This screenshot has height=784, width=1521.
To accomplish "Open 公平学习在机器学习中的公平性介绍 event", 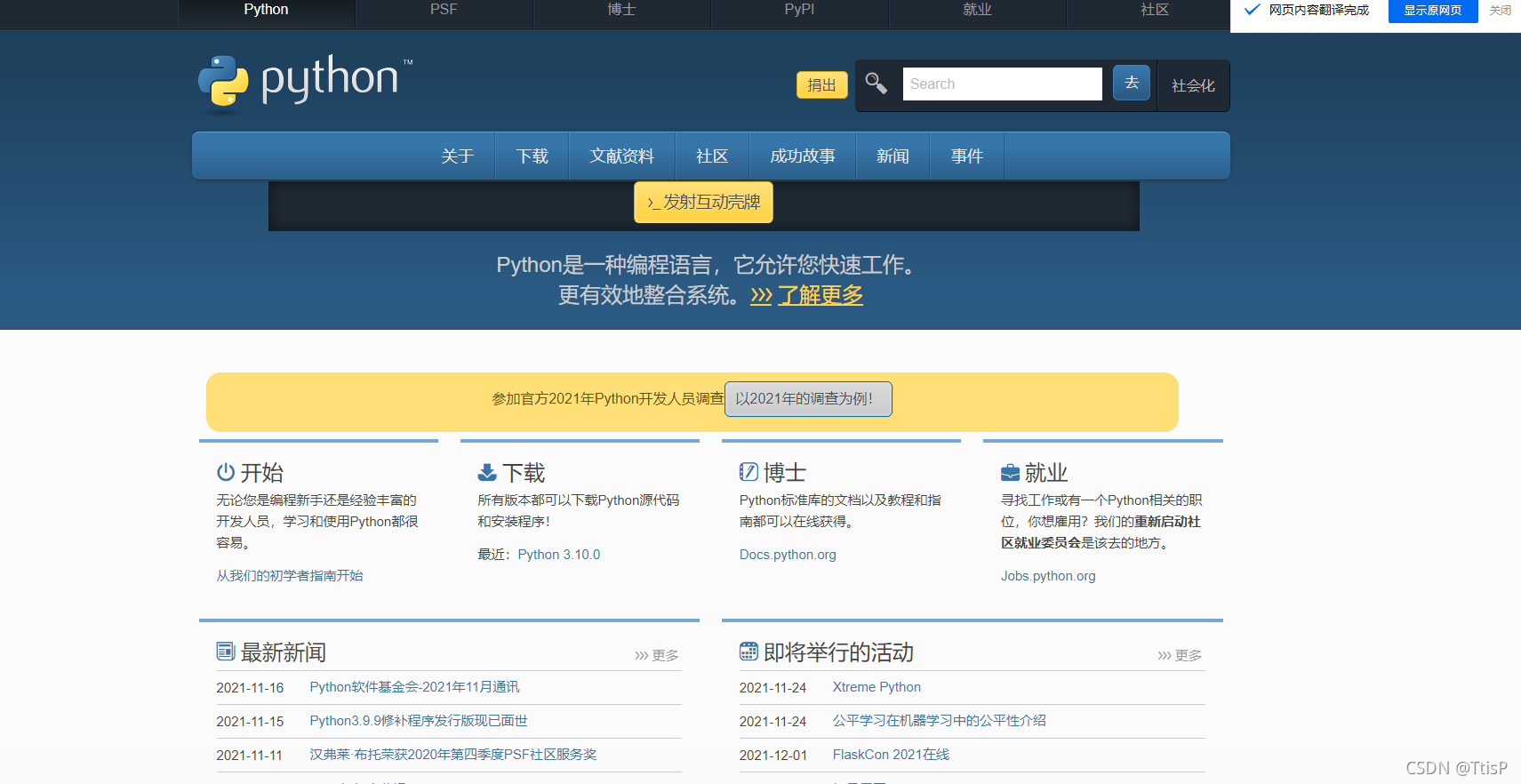I will [940, 721].
